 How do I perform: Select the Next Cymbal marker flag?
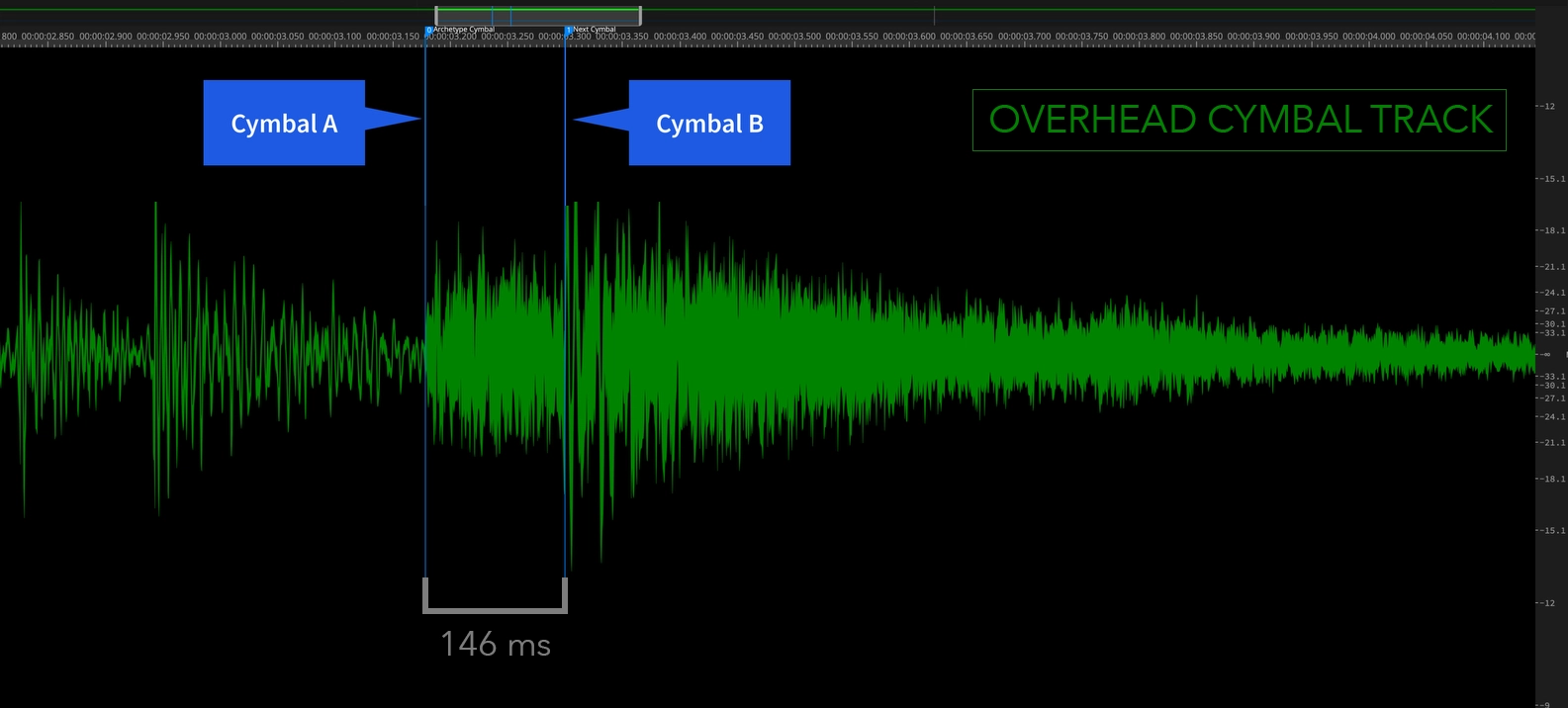(x=569, y=30)
